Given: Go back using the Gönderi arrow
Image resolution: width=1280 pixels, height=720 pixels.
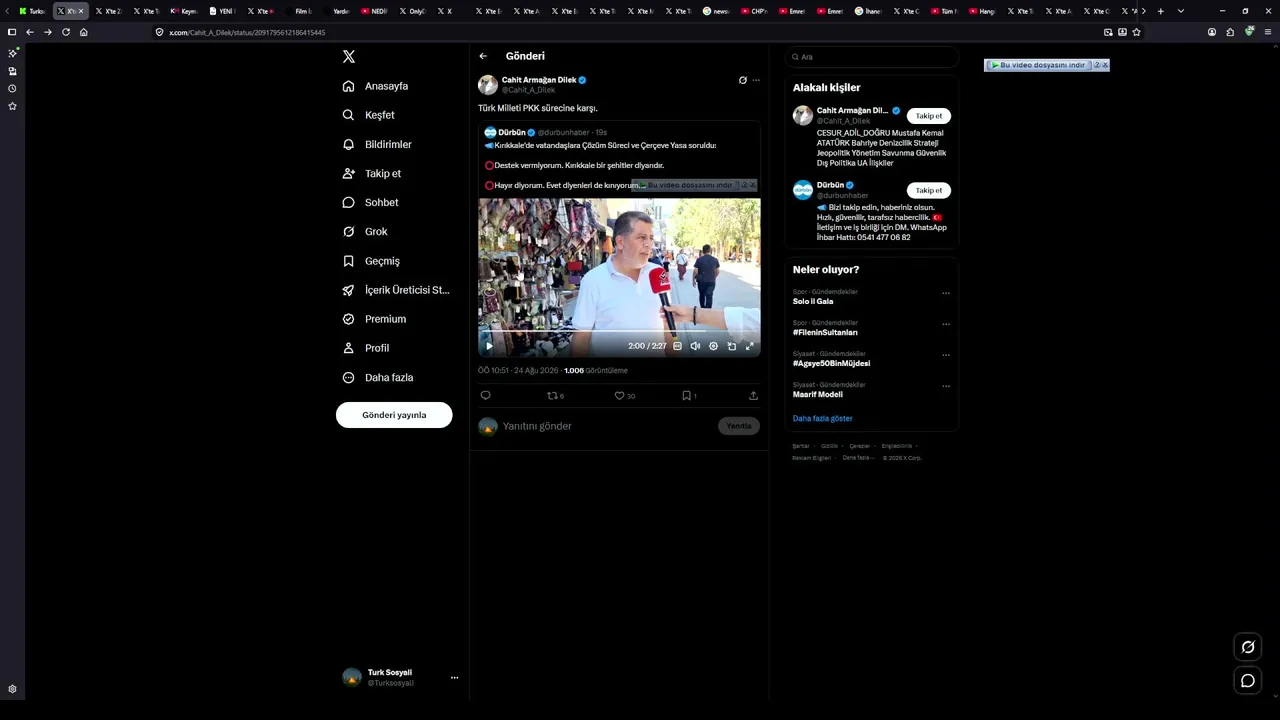Looking at the screenshot, I should tap(483, 56).
